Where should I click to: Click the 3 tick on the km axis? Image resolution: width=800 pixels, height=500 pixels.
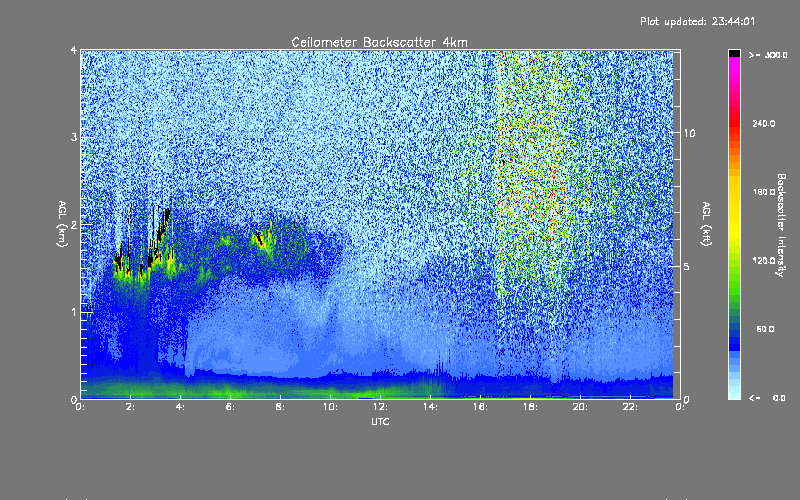74,137
